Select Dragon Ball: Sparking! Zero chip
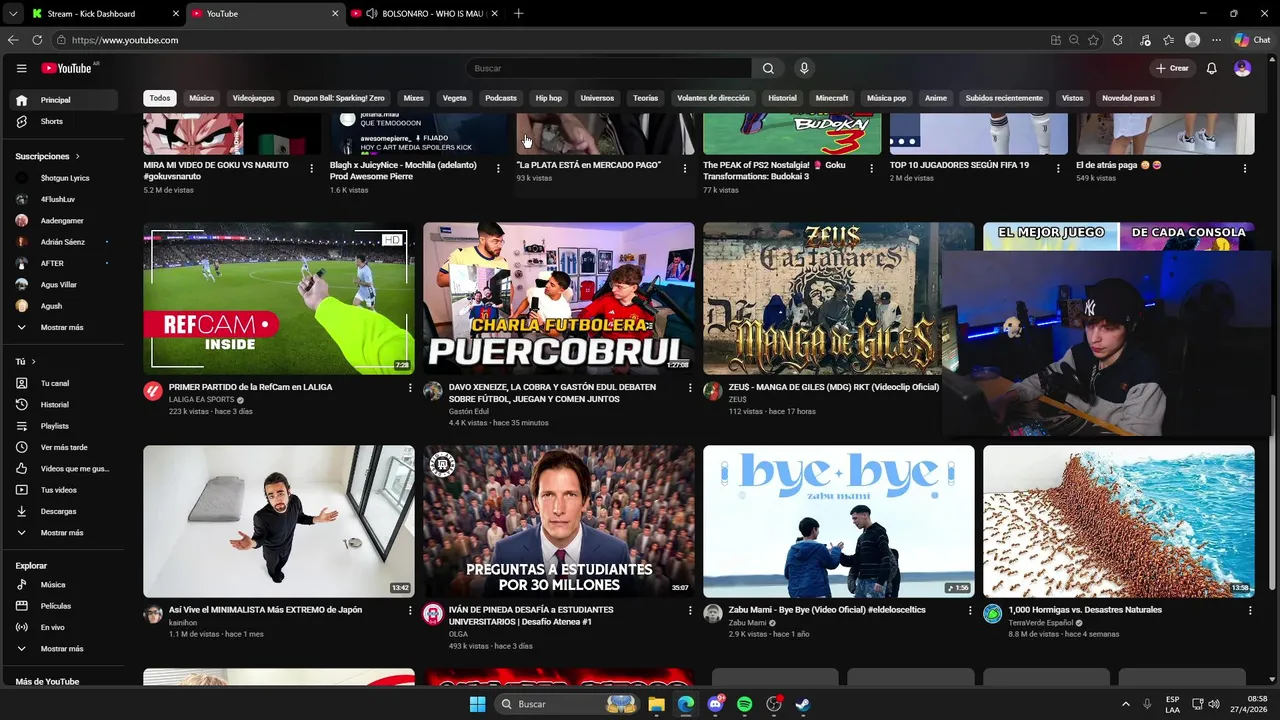 339,98
